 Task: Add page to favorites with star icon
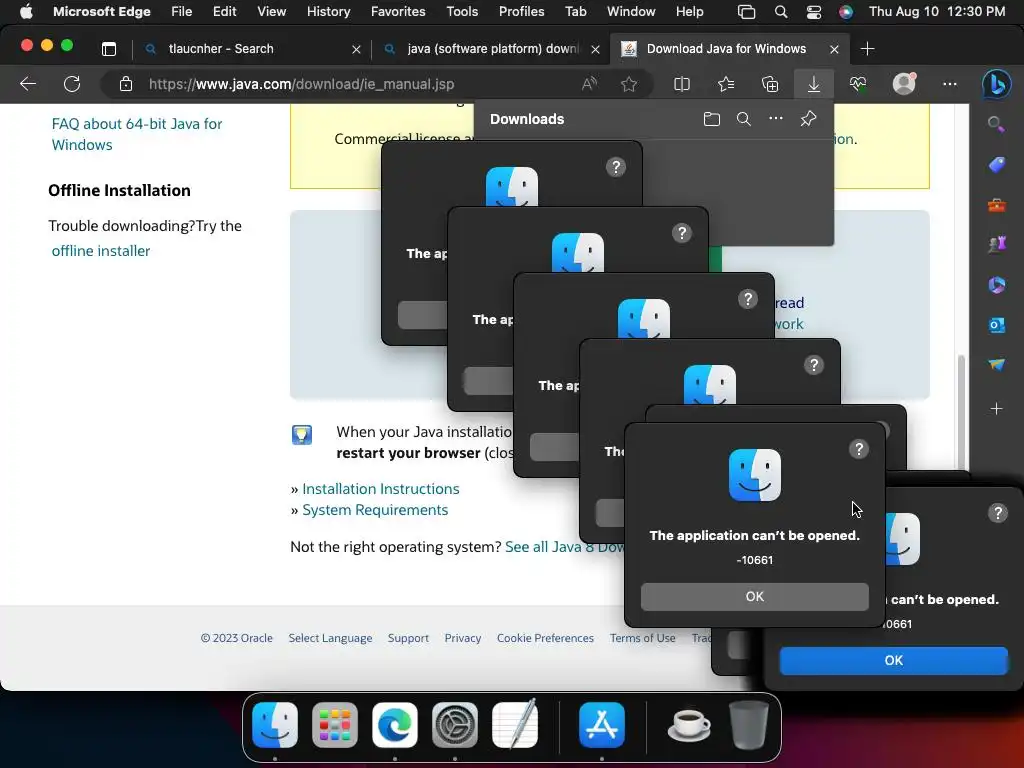pos(629,84)
